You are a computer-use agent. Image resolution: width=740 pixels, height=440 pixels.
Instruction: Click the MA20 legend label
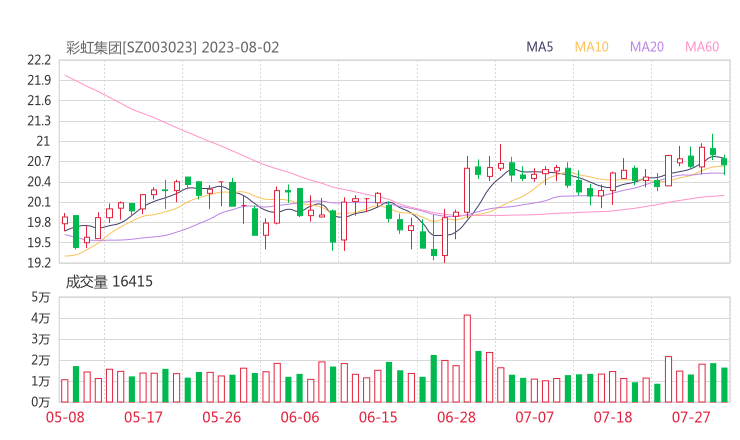(x=647, y=47)
